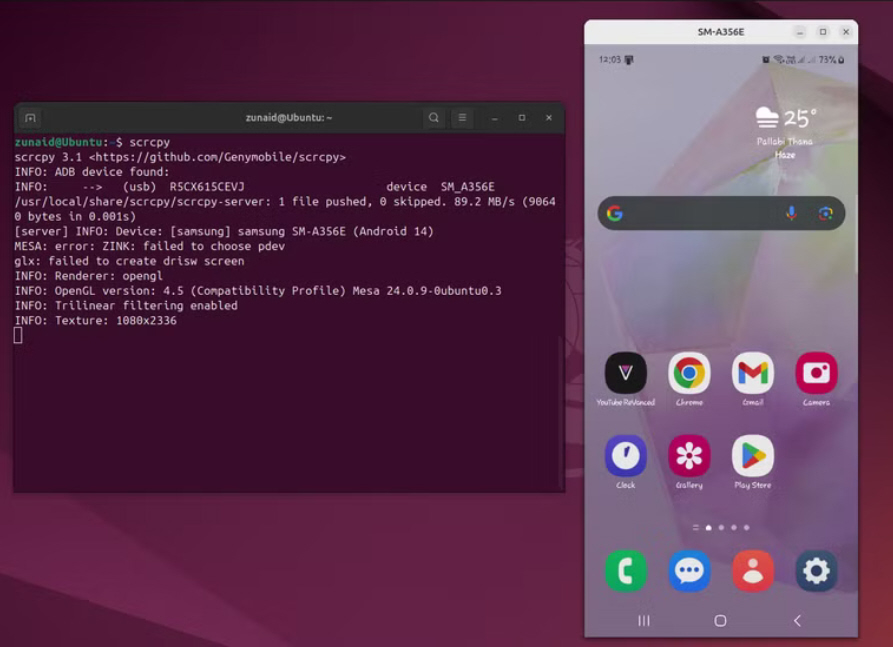Viewport: 893px width, 647px height.
Task: Open the Camera app on phone
Action: click(816, 373)
